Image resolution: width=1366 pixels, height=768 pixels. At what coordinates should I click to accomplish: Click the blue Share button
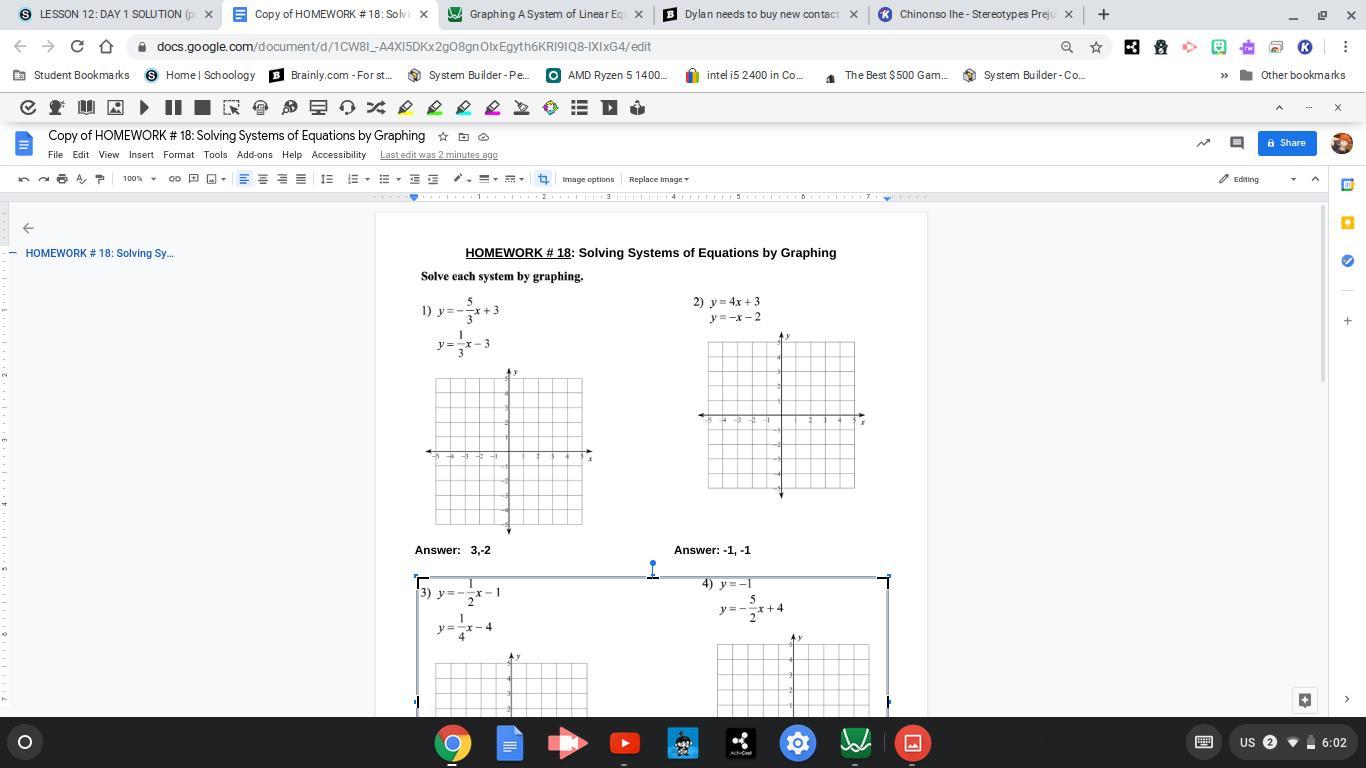tap(1286, 143)
